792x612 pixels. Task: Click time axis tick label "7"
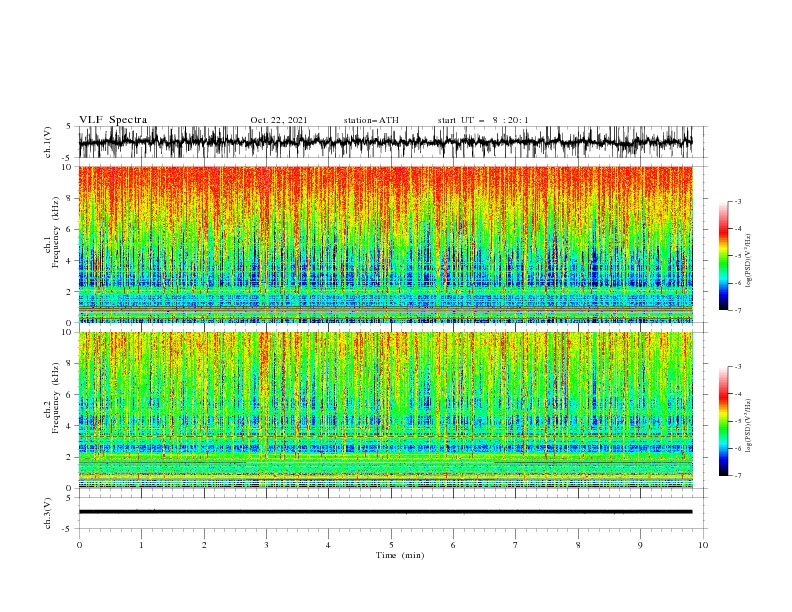pos(516,545)
